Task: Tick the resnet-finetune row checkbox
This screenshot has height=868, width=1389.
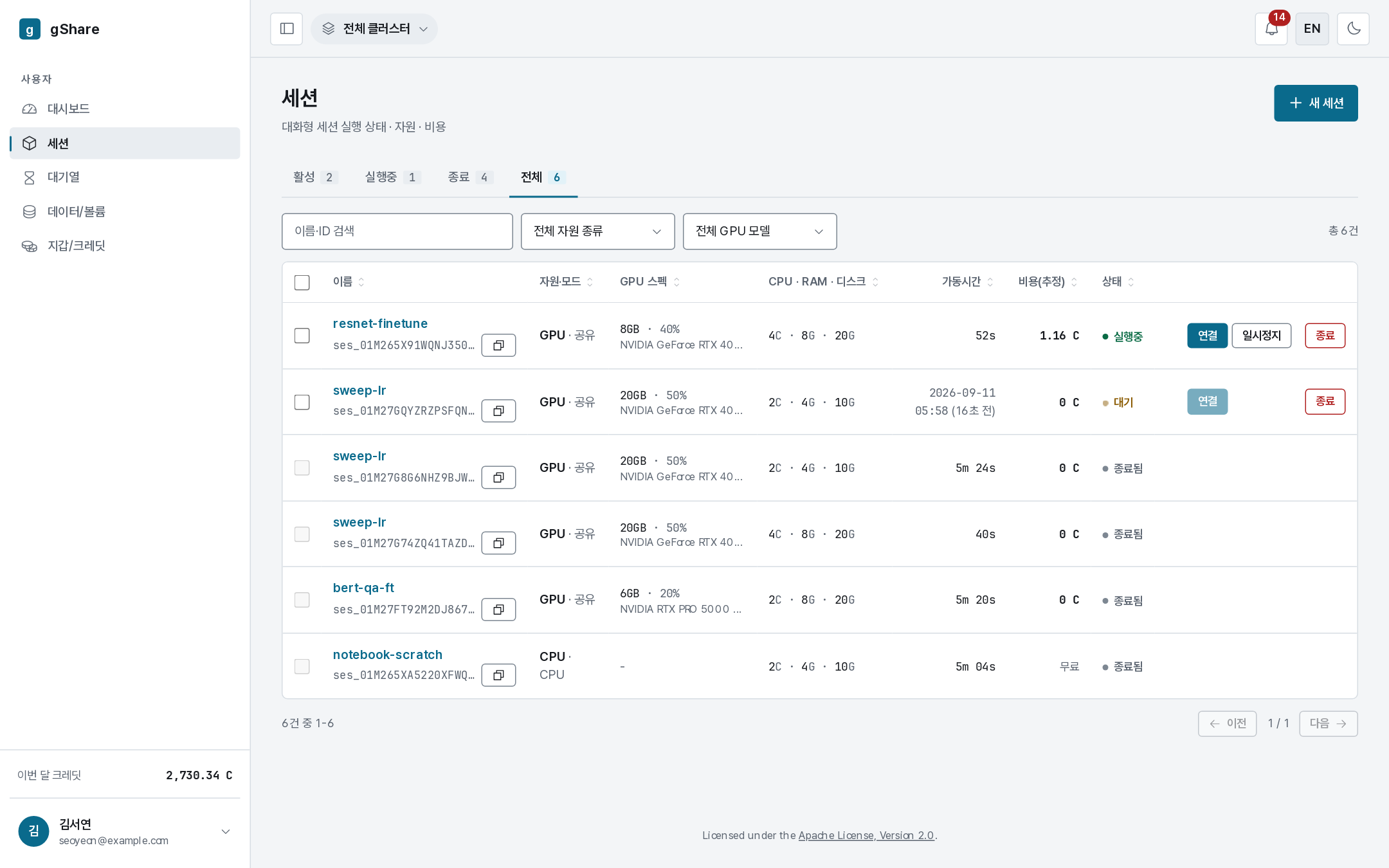Action: (302, 336)
